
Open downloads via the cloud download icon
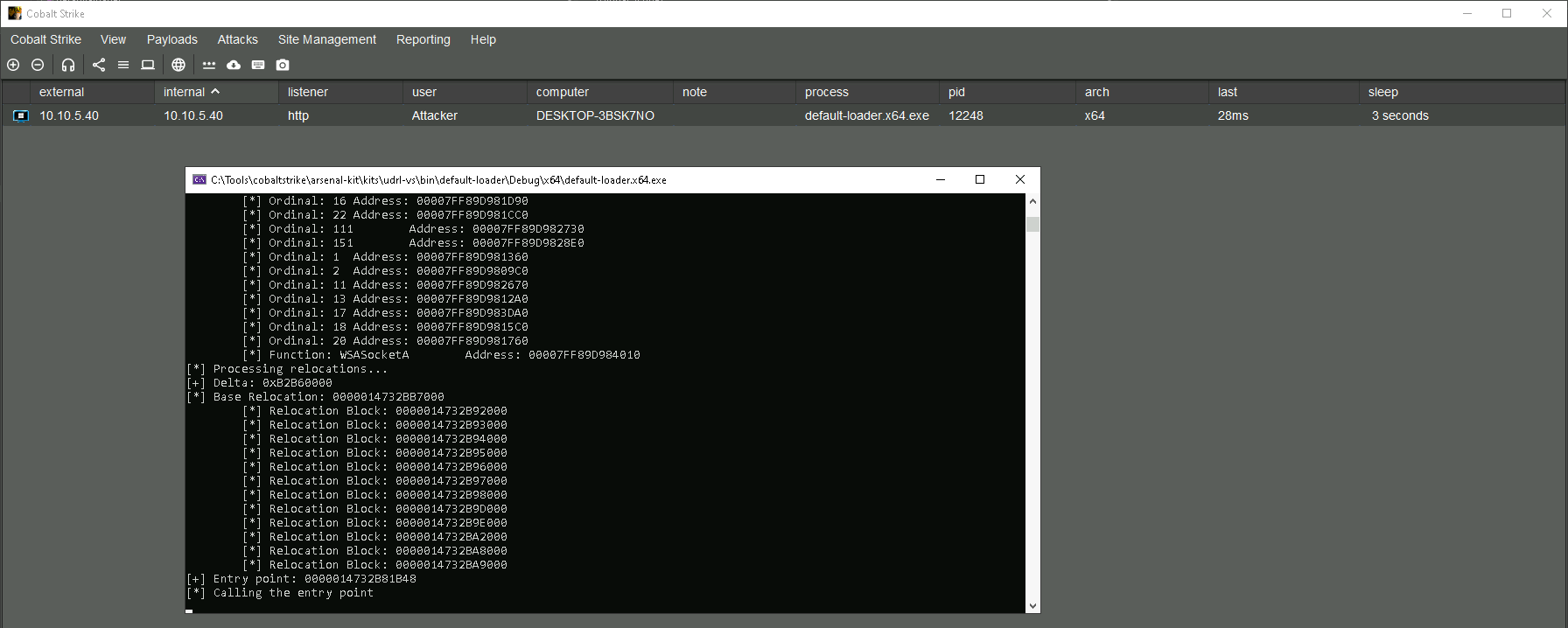click(x=234, y=65)
